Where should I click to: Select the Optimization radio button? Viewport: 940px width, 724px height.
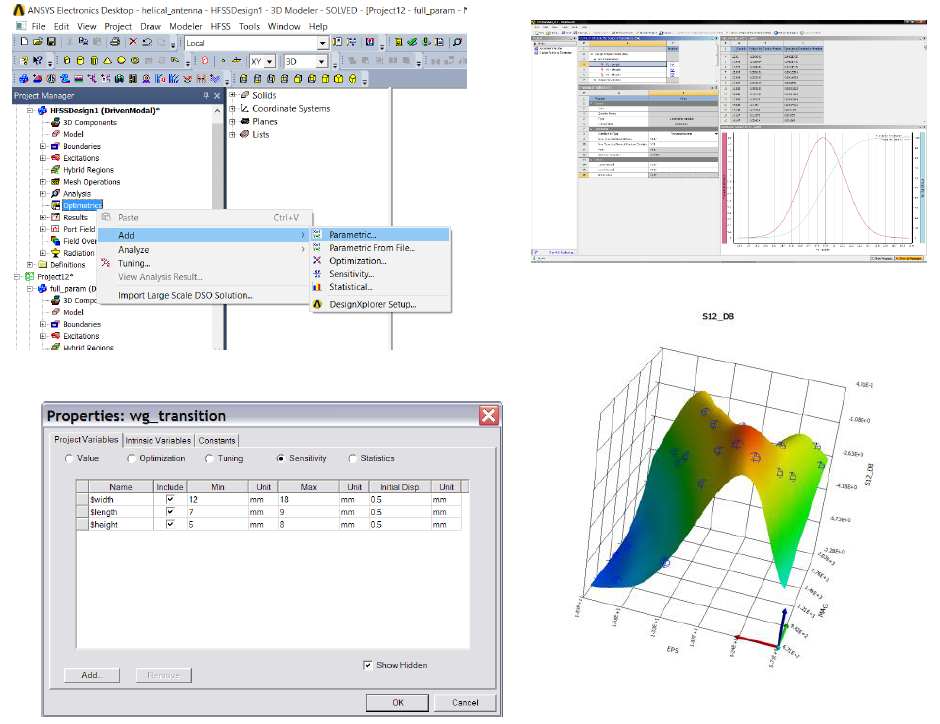(131, 458)
